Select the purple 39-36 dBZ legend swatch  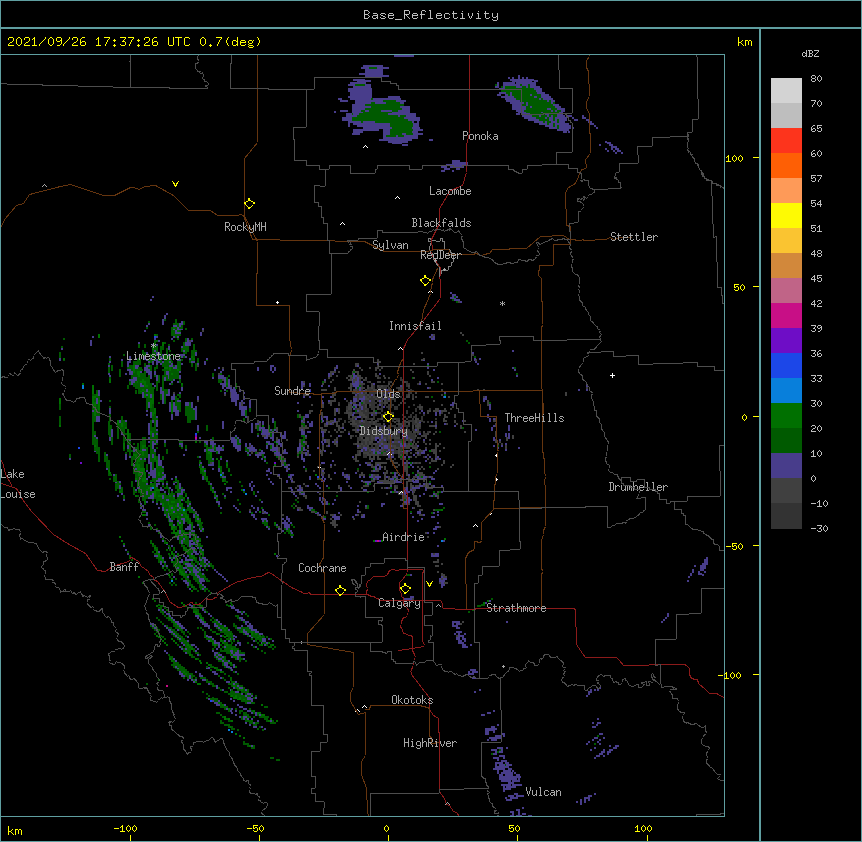[786, 341]
